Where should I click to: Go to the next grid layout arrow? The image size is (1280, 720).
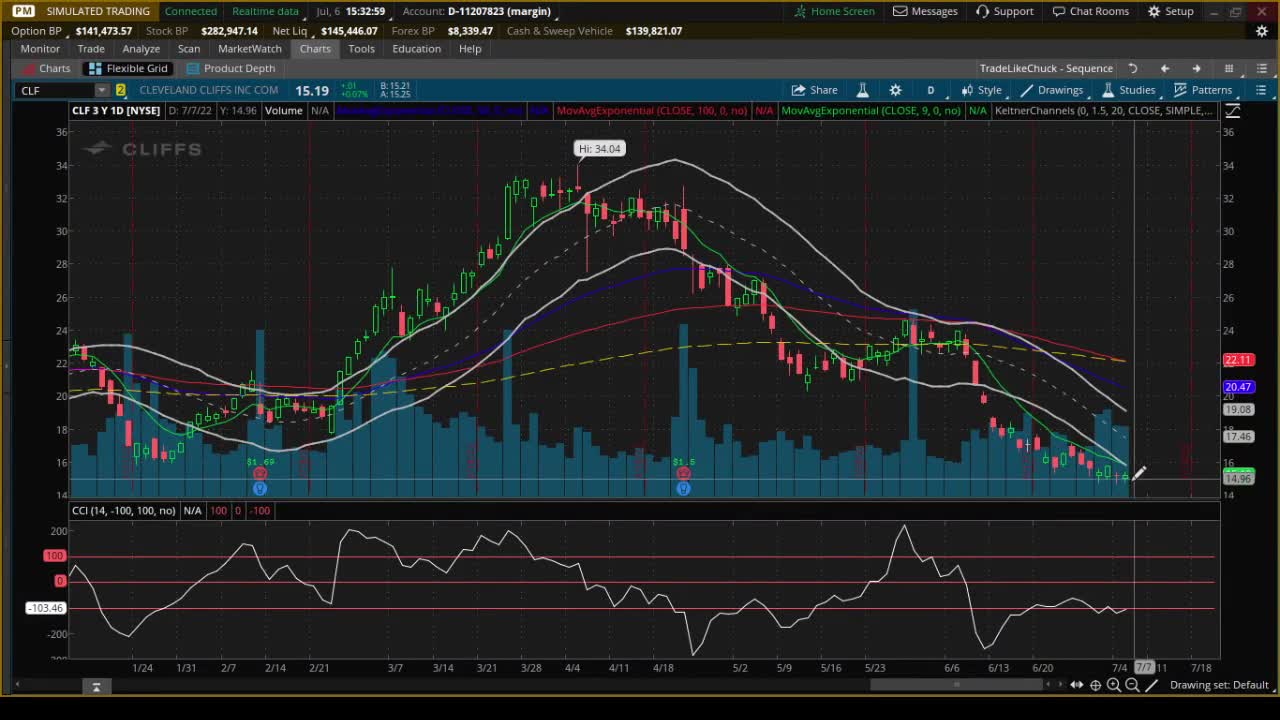(x=1196, y=68)
